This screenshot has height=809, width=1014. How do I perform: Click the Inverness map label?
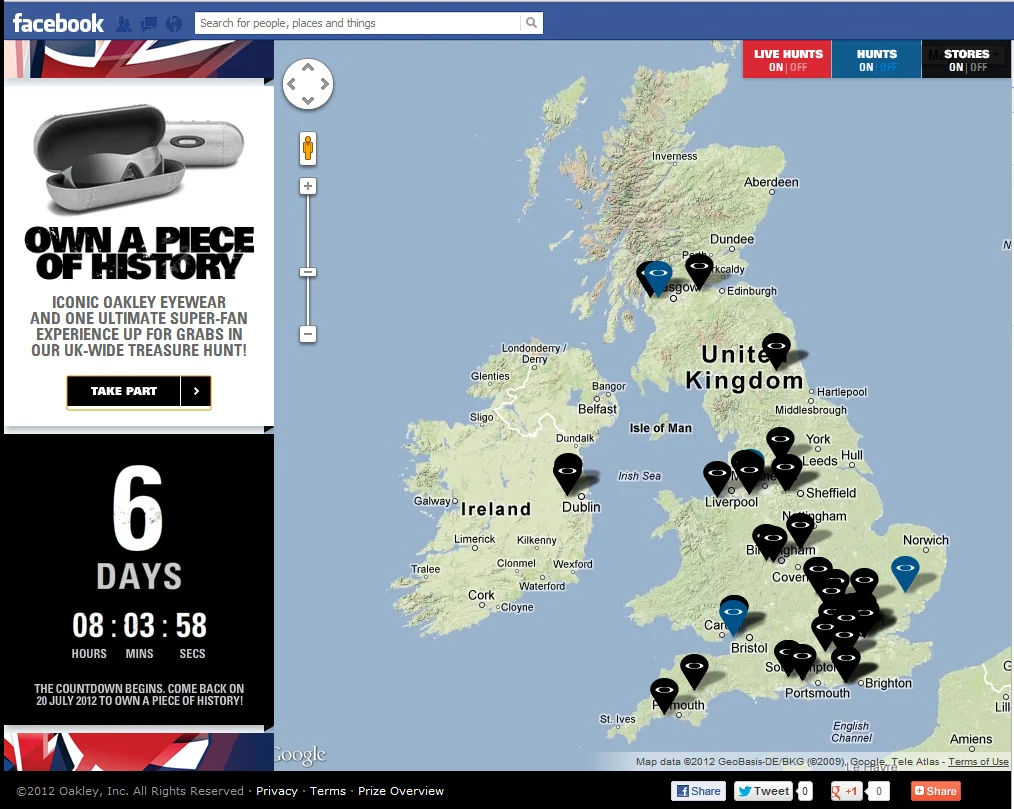674,156
